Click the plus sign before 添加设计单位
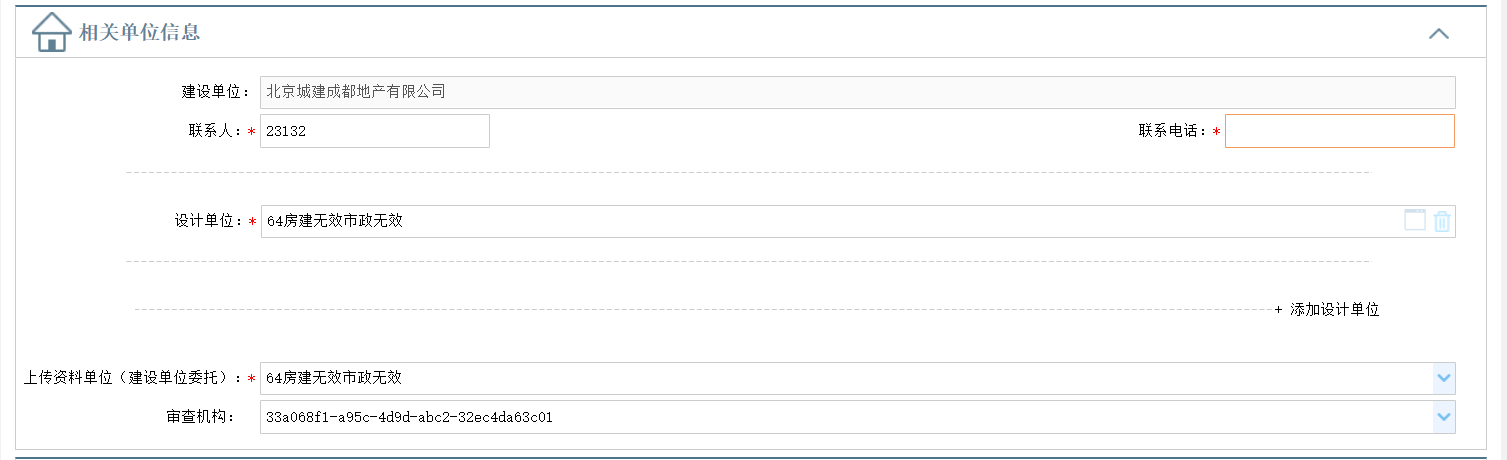Viewport: 1507px width, 460px height. click(1278, 310)
